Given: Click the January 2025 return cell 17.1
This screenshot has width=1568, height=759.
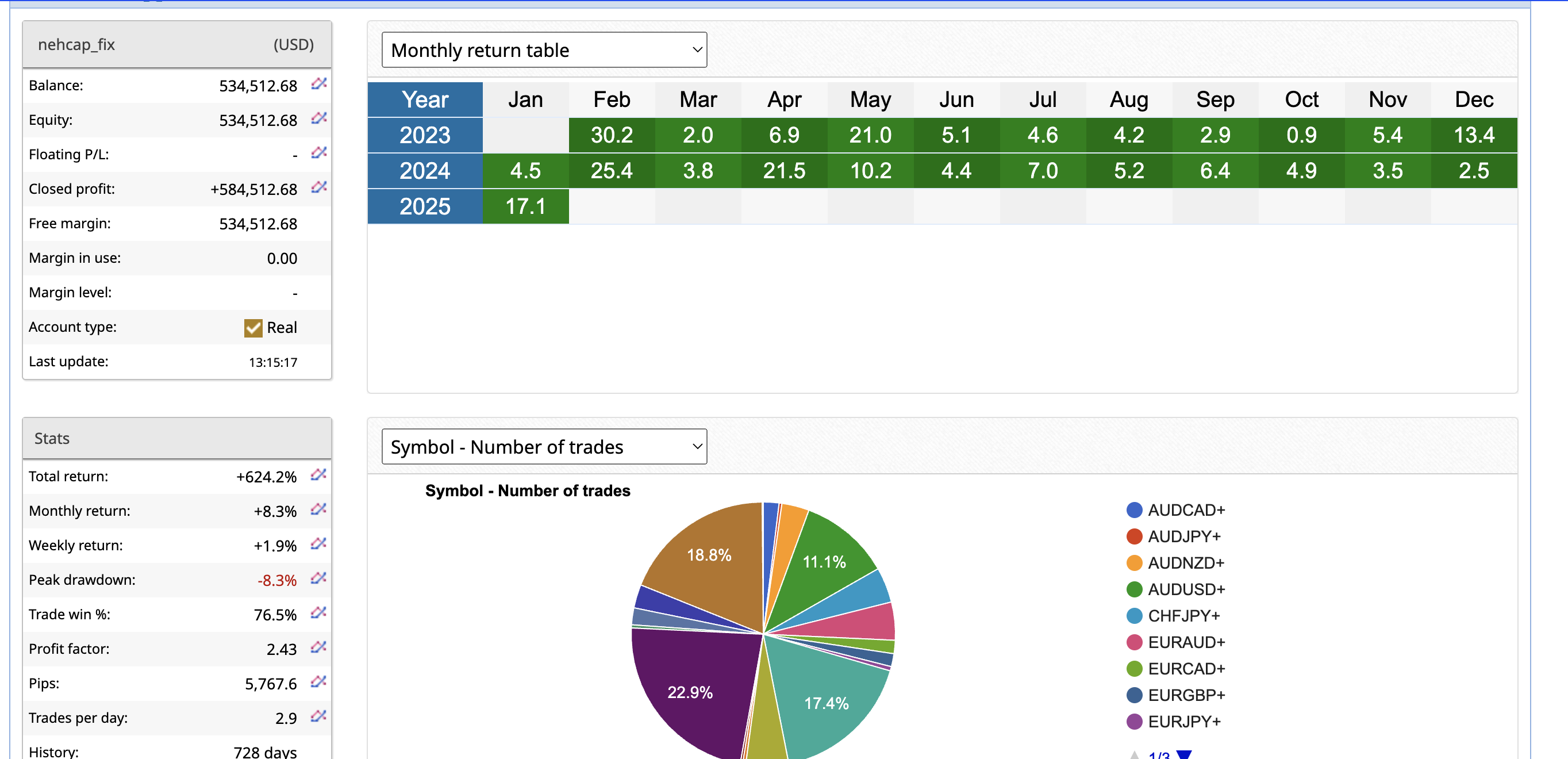Looking at the screenshot, I should 525,206.
